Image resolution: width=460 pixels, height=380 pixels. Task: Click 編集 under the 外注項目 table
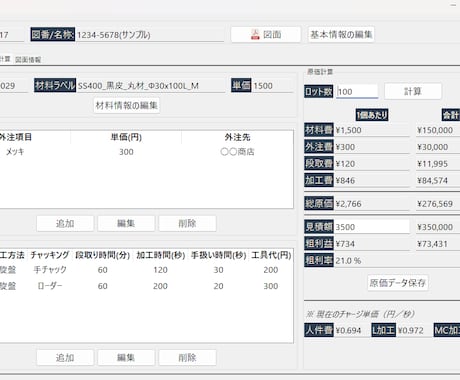(126, 223)
